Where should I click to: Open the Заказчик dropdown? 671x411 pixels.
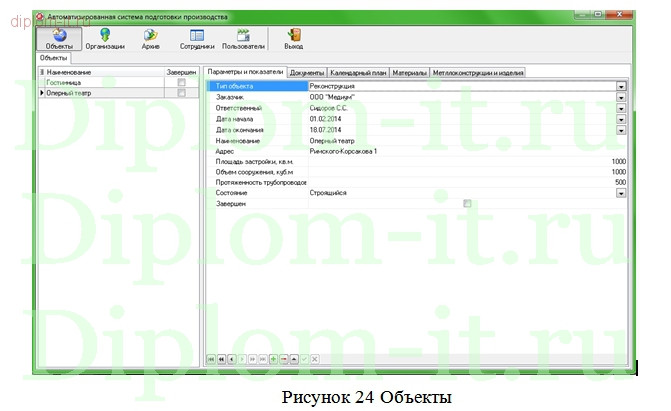point(621,97)
